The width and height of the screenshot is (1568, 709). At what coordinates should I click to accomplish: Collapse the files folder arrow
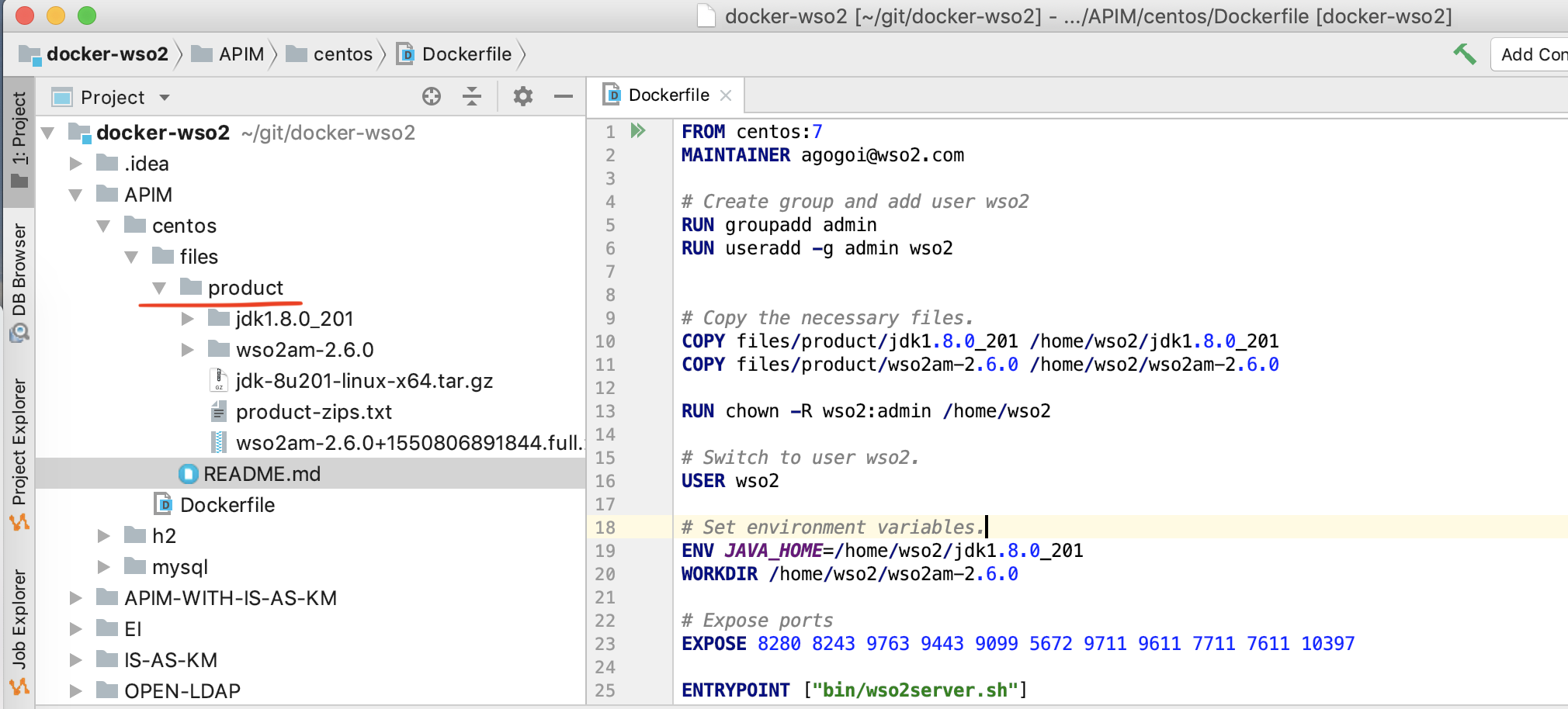point(131,257)
